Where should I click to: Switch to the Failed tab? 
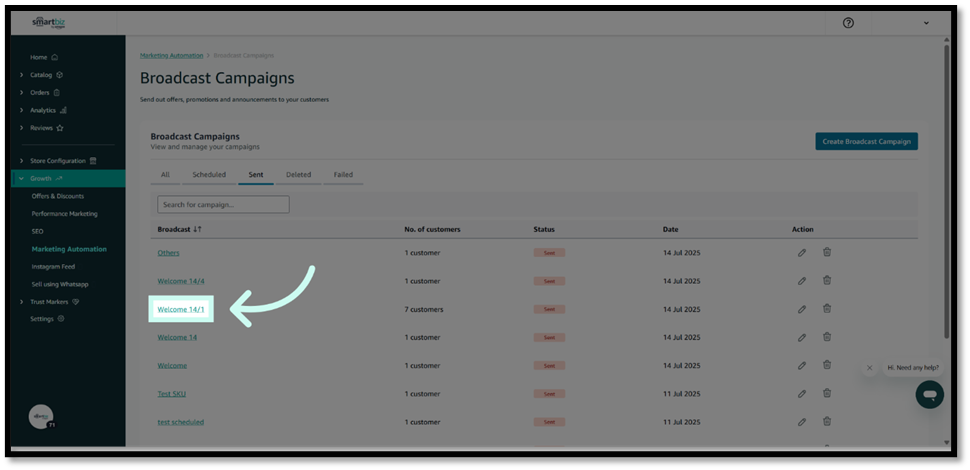(x=343, y=175)
